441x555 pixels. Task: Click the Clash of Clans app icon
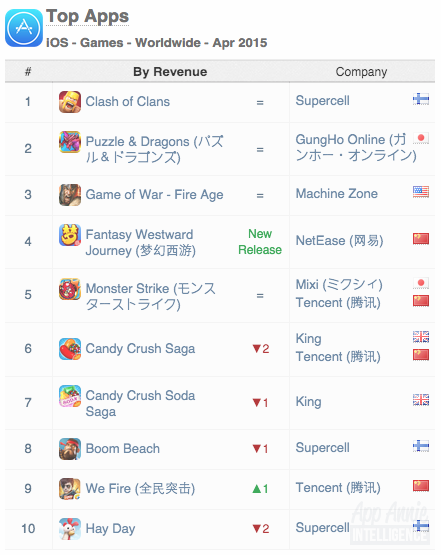(x=70, y=102)
